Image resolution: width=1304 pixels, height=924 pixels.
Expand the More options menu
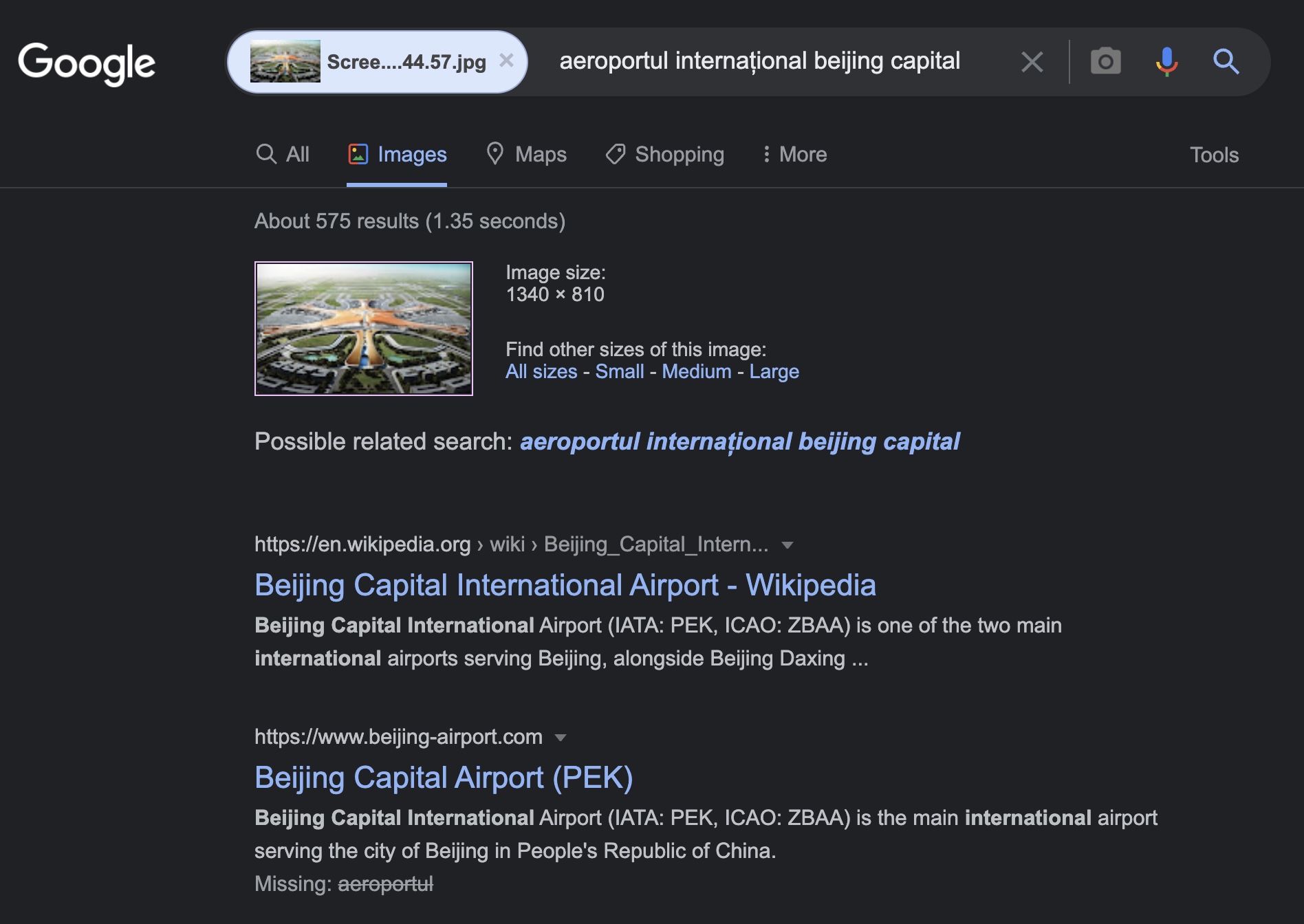pyautogui.click(x=794, y=154)
